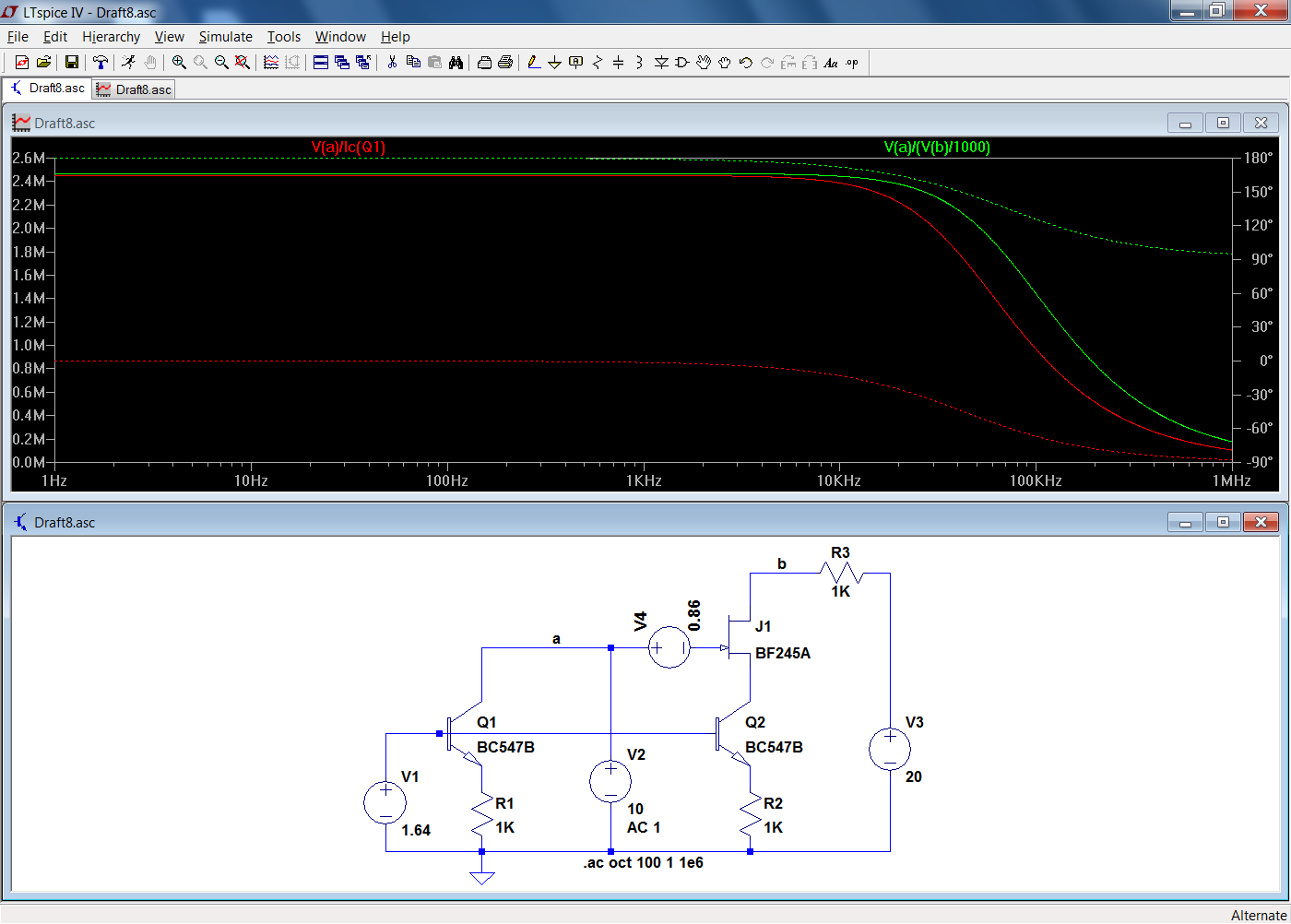Click the red V(a)/Ic(Q1) trace label
The image size is (1291, 924).
tap(349, 148)
